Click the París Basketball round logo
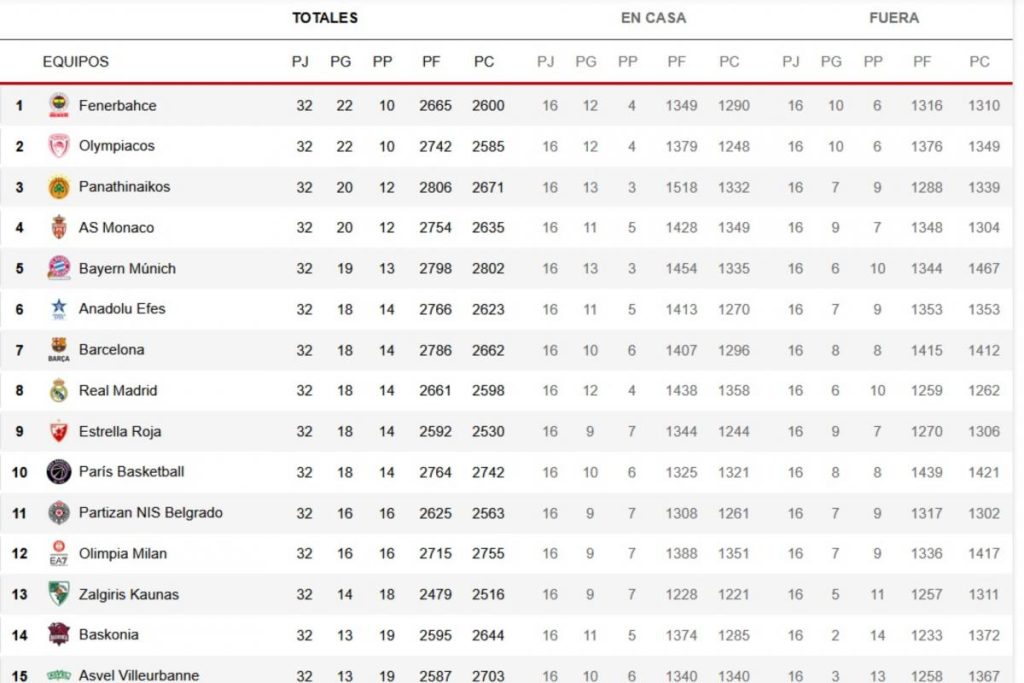Image resolution: width=1024 pixels, height=683 pixels. (x=59, y=471)
